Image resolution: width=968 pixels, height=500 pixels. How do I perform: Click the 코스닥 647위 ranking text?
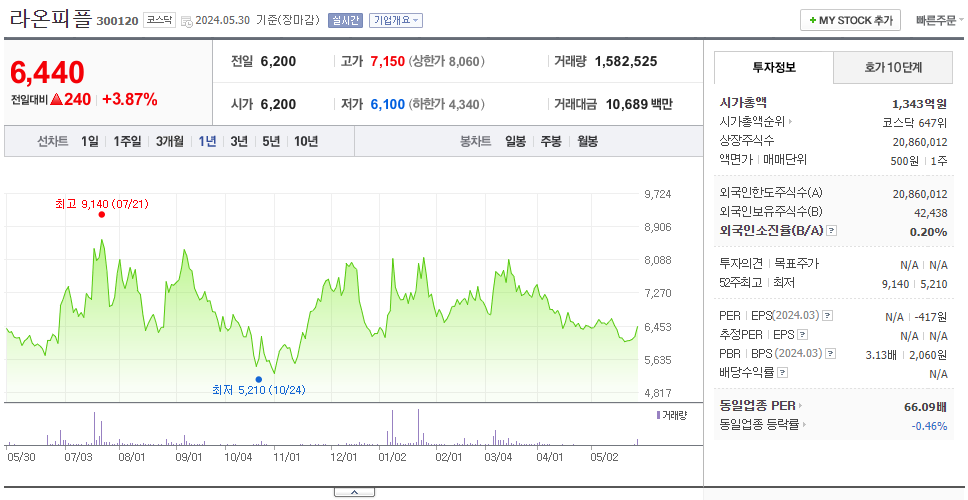click(x=915, y=122)
